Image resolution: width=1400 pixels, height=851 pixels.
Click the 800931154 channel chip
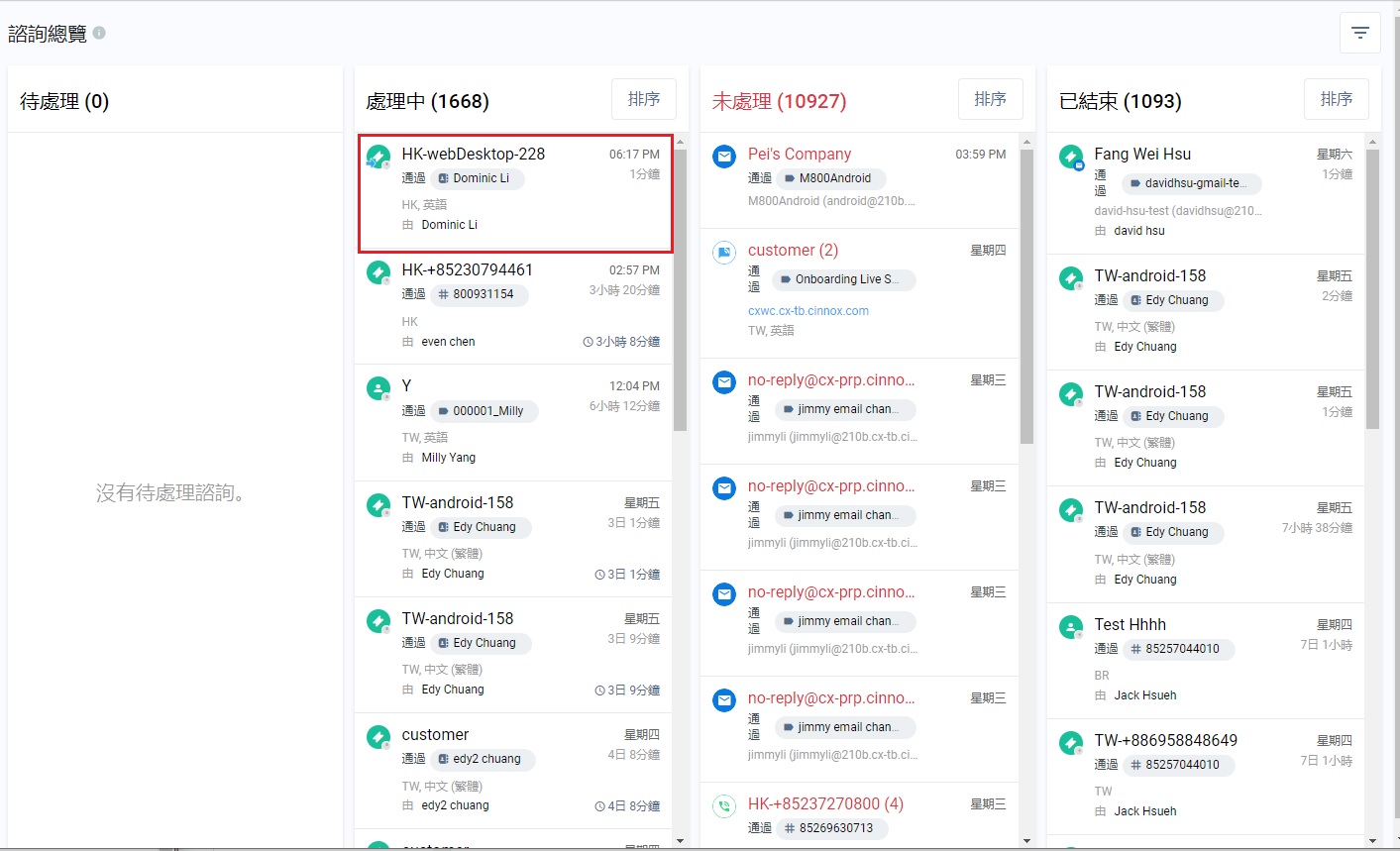pyautogui.click(x=480, y=294)
